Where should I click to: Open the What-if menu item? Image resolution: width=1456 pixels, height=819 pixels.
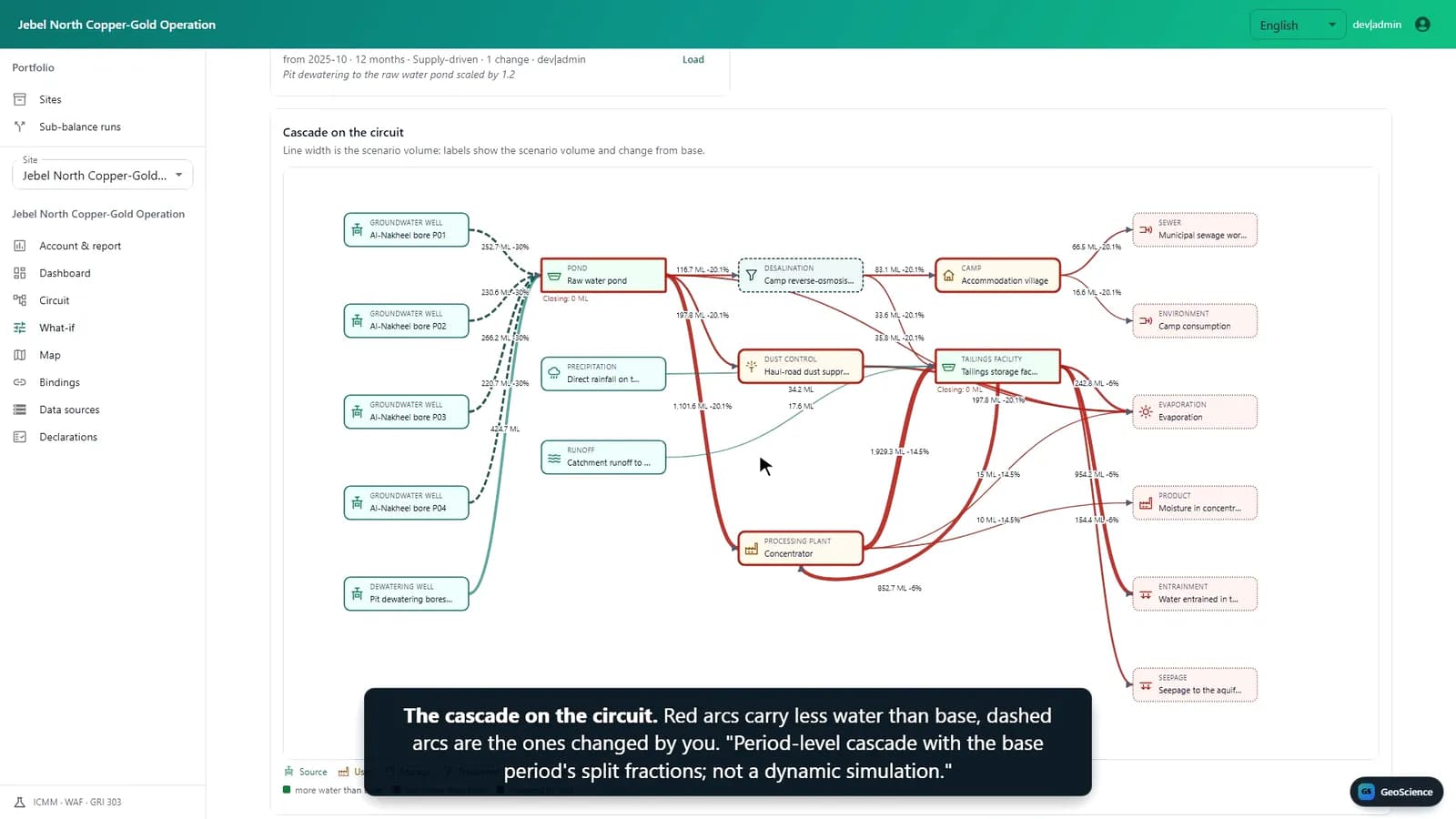56,328
